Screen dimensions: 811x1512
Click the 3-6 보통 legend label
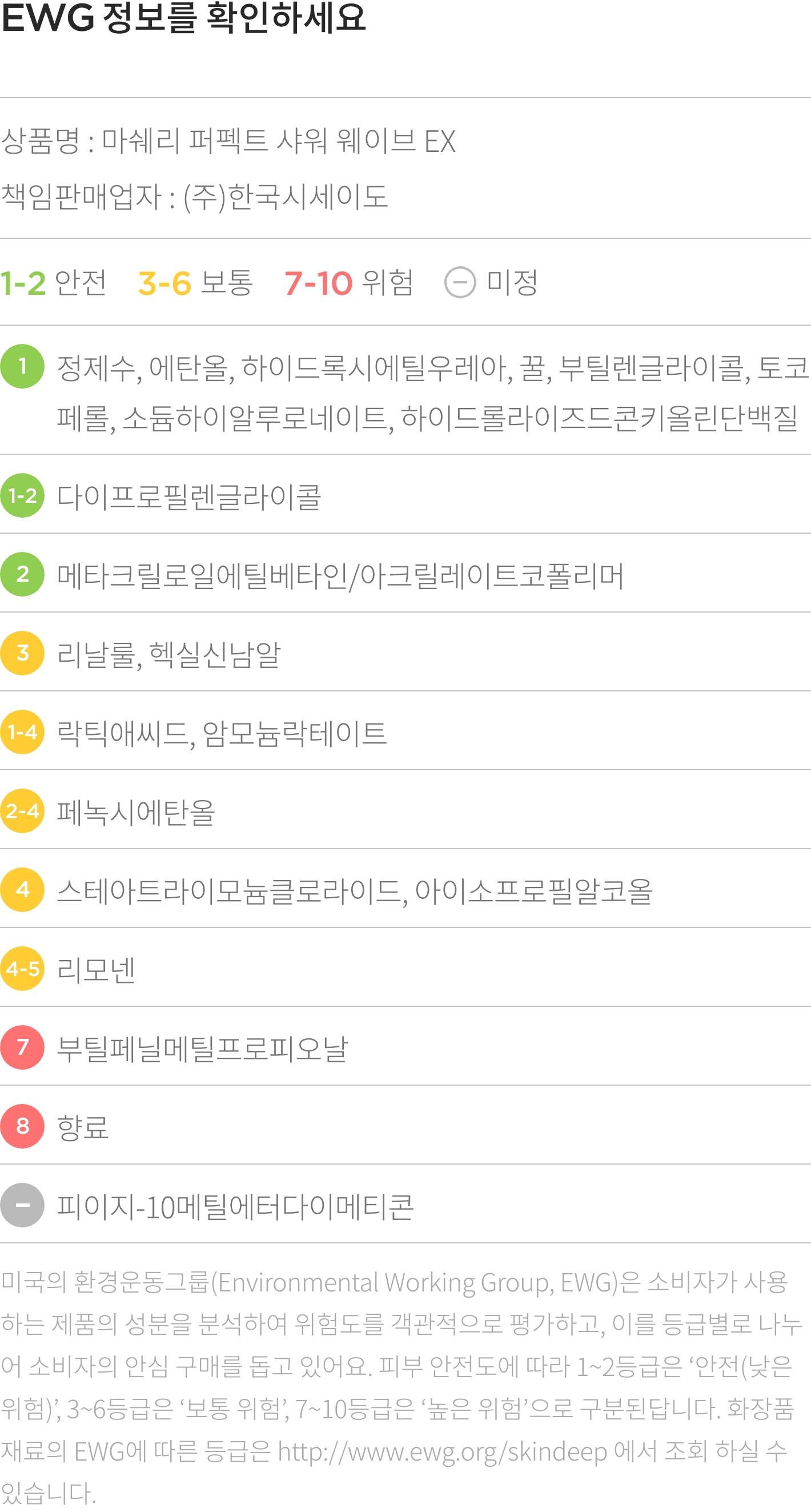195,282
